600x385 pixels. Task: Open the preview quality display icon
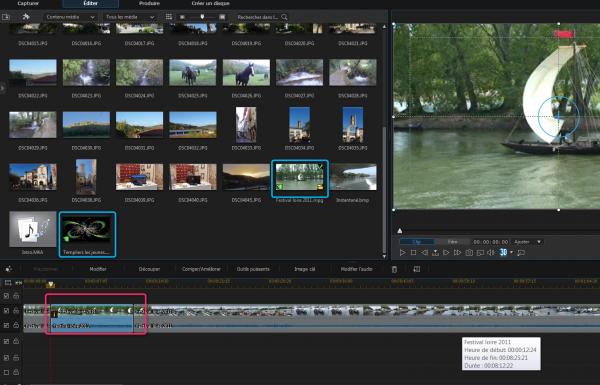[480, 253]
